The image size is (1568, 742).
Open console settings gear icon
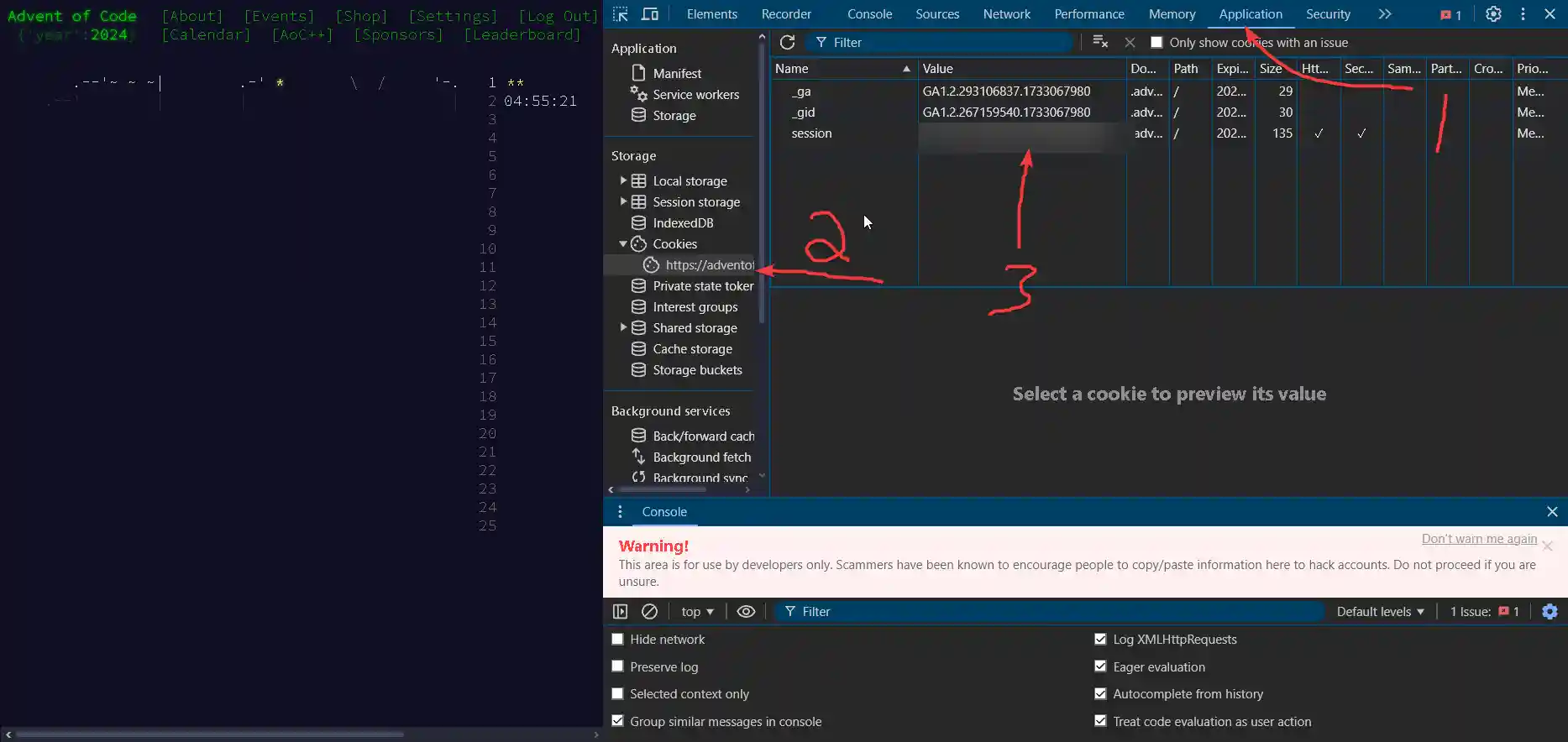[1550, 612]
